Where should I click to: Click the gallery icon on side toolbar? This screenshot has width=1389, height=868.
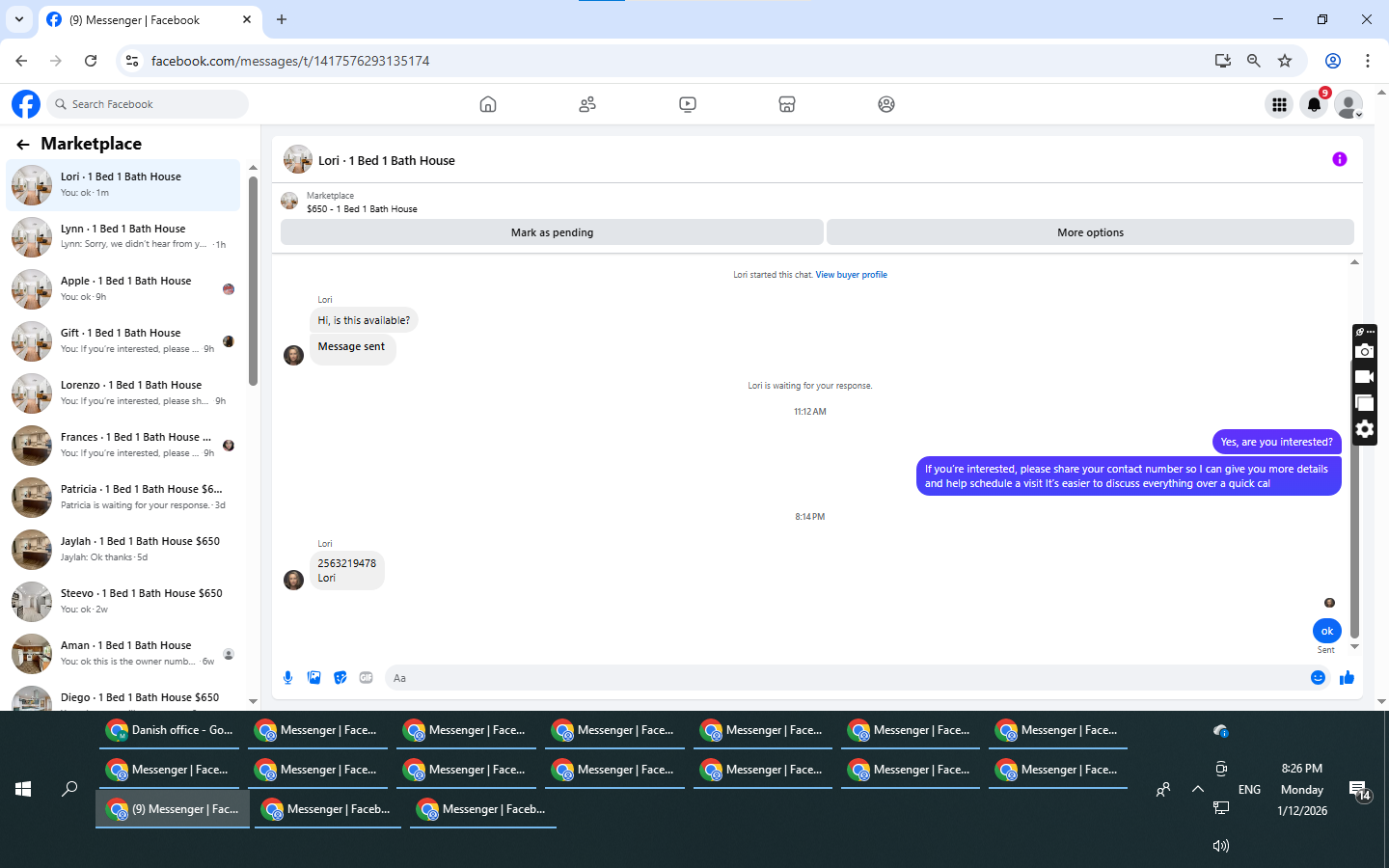click(x=1364, y=403)
